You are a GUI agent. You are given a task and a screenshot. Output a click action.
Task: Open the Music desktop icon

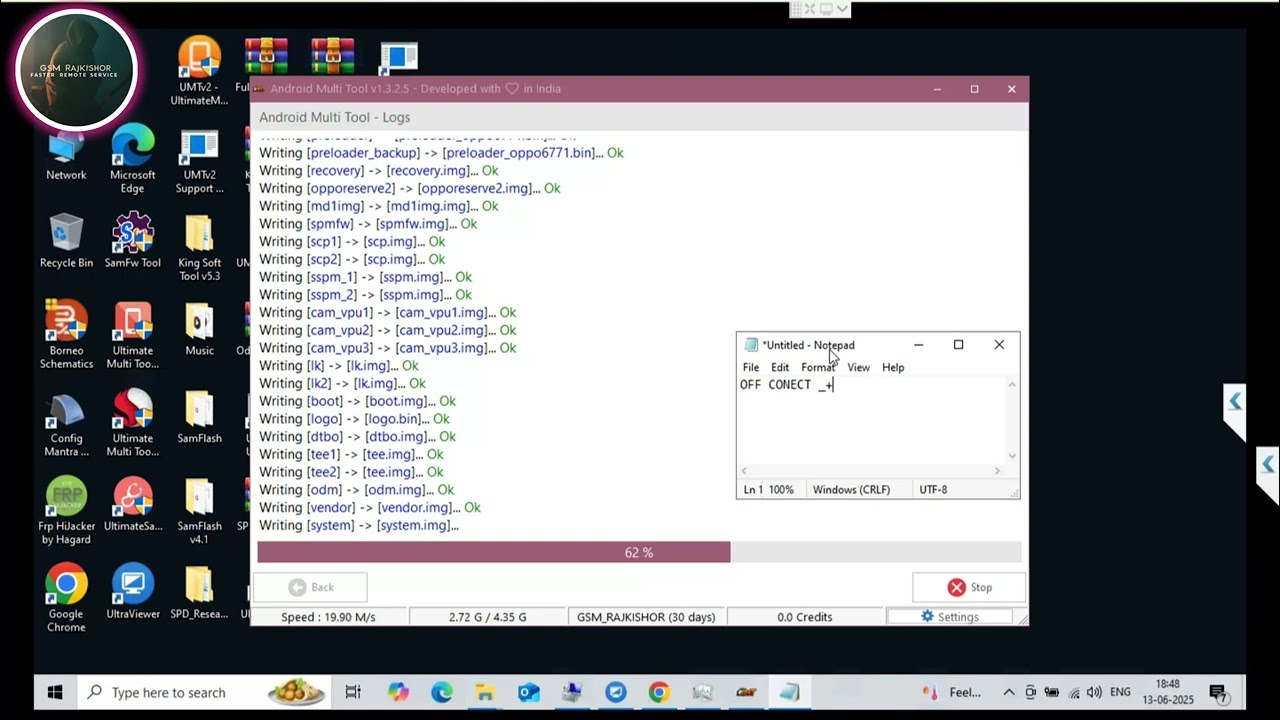(x=199, y=330)
